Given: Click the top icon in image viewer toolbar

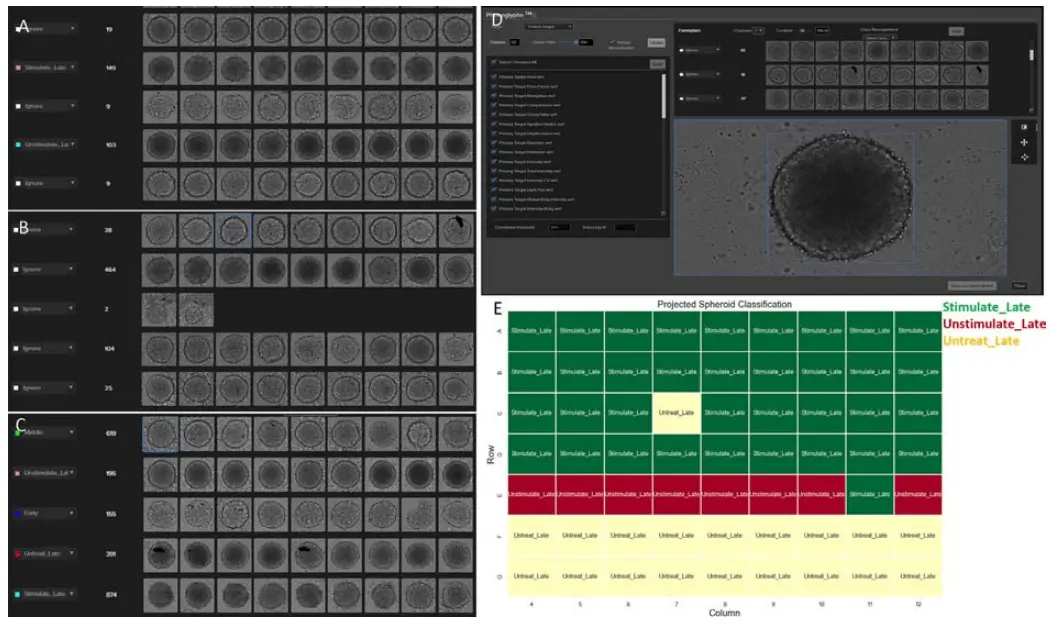Looking at the screenshot, I should 1024,127.
